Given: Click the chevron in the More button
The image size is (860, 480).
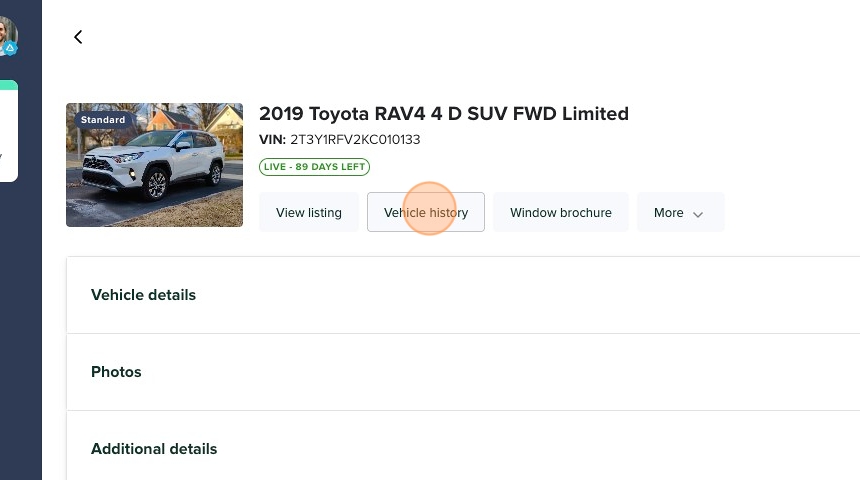Looking at the screenshot, I should tap(698, 214).
